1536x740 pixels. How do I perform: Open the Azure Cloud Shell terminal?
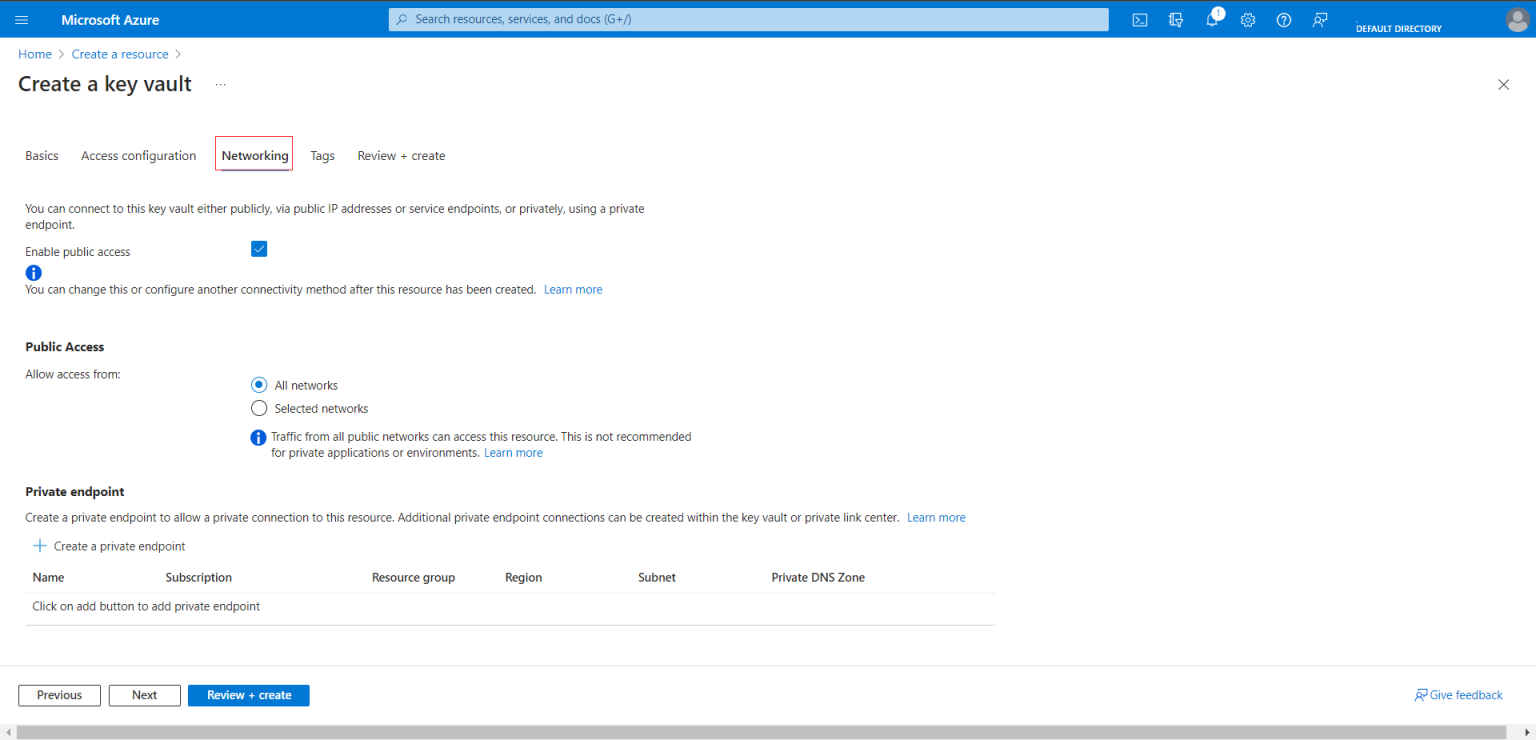point(1139,19)
